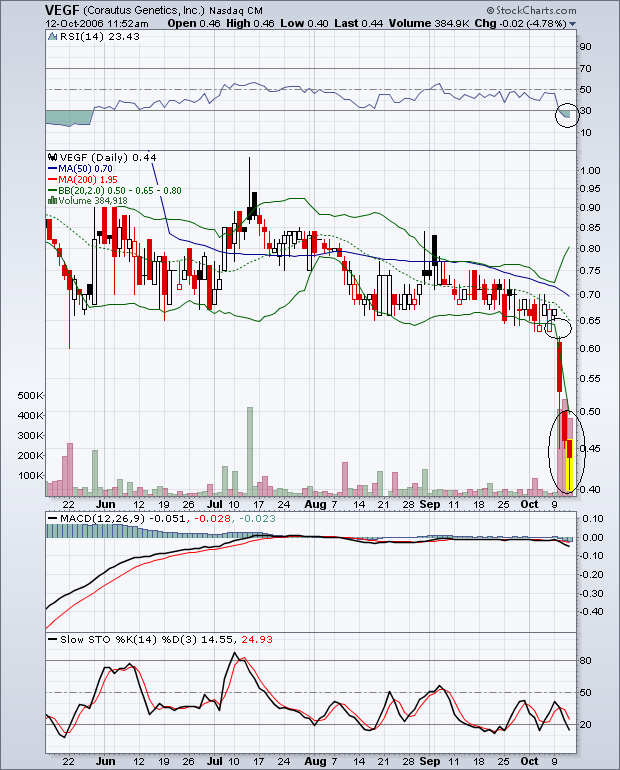
Task: Click the Sep label under the price panel
Action: coord(430,504)
